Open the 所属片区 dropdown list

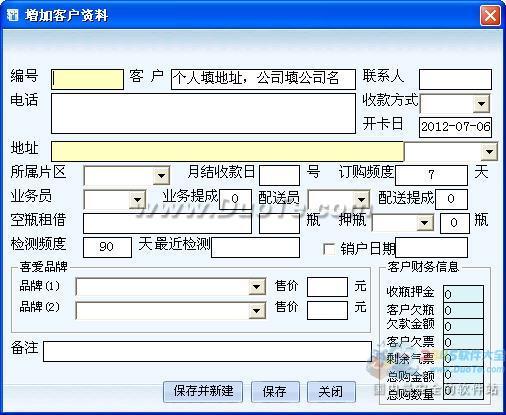click(x=161, y=175)
